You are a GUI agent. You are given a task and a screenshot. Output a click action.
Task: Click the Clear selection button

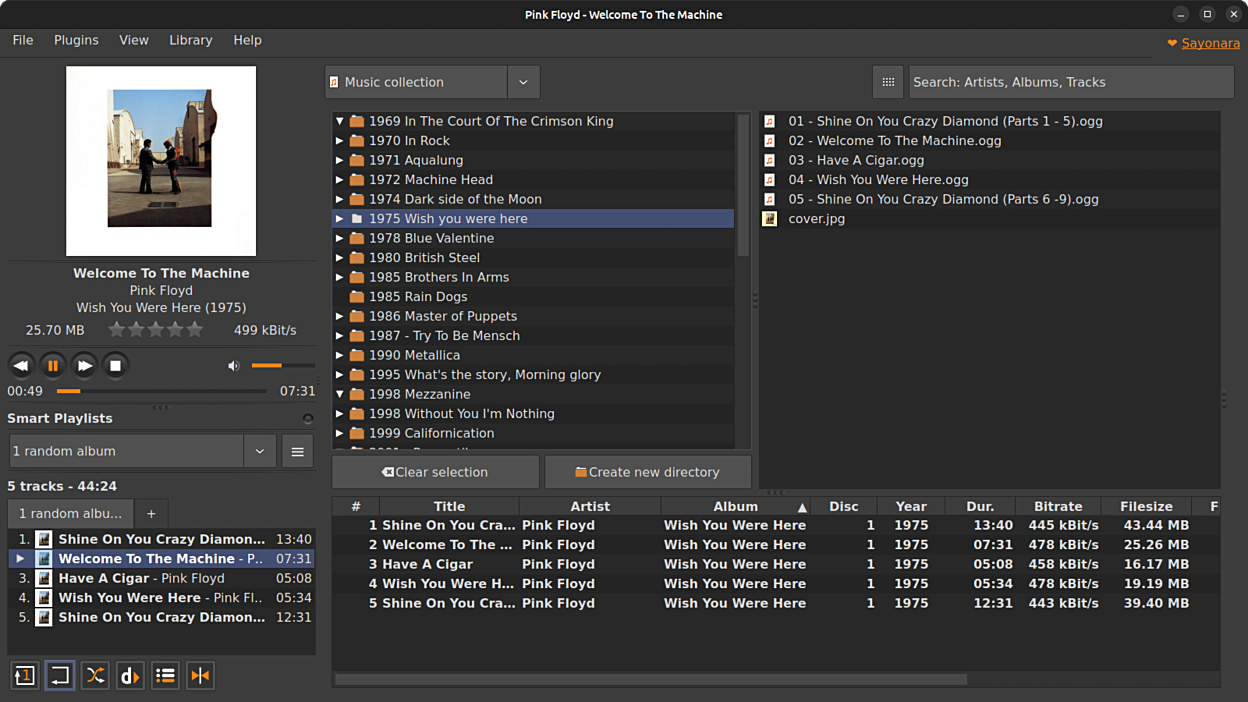[x=435, y=472]
